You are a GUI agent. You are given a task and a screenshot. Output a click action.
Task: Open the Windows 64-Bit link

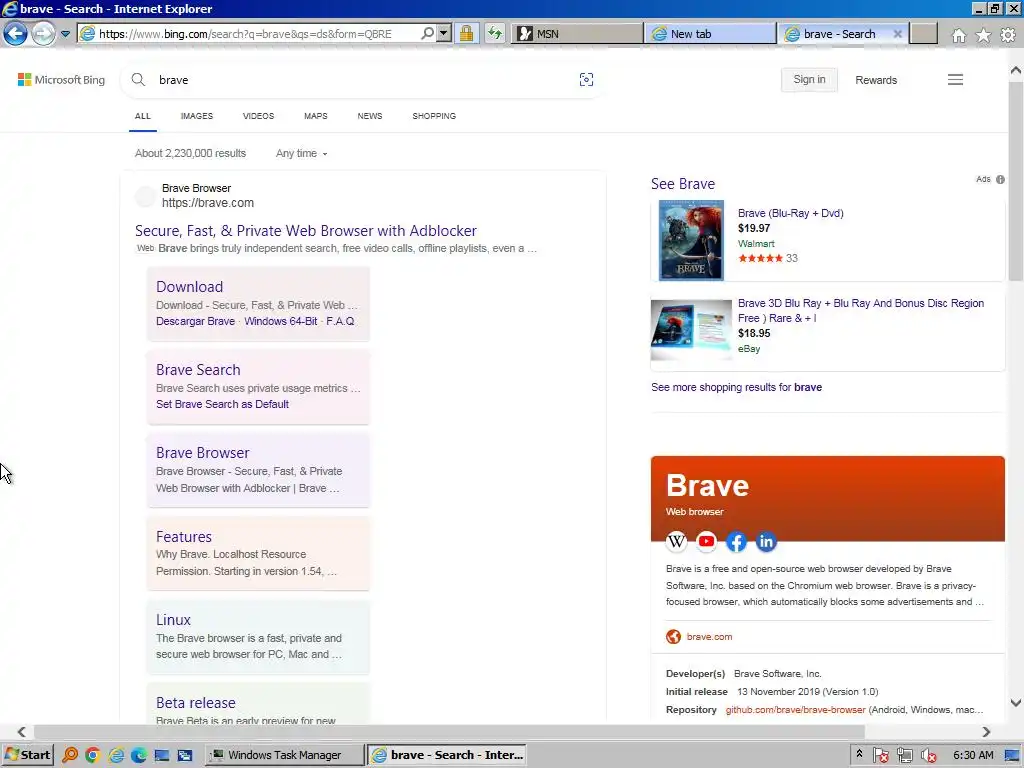(x=281, y=321)
